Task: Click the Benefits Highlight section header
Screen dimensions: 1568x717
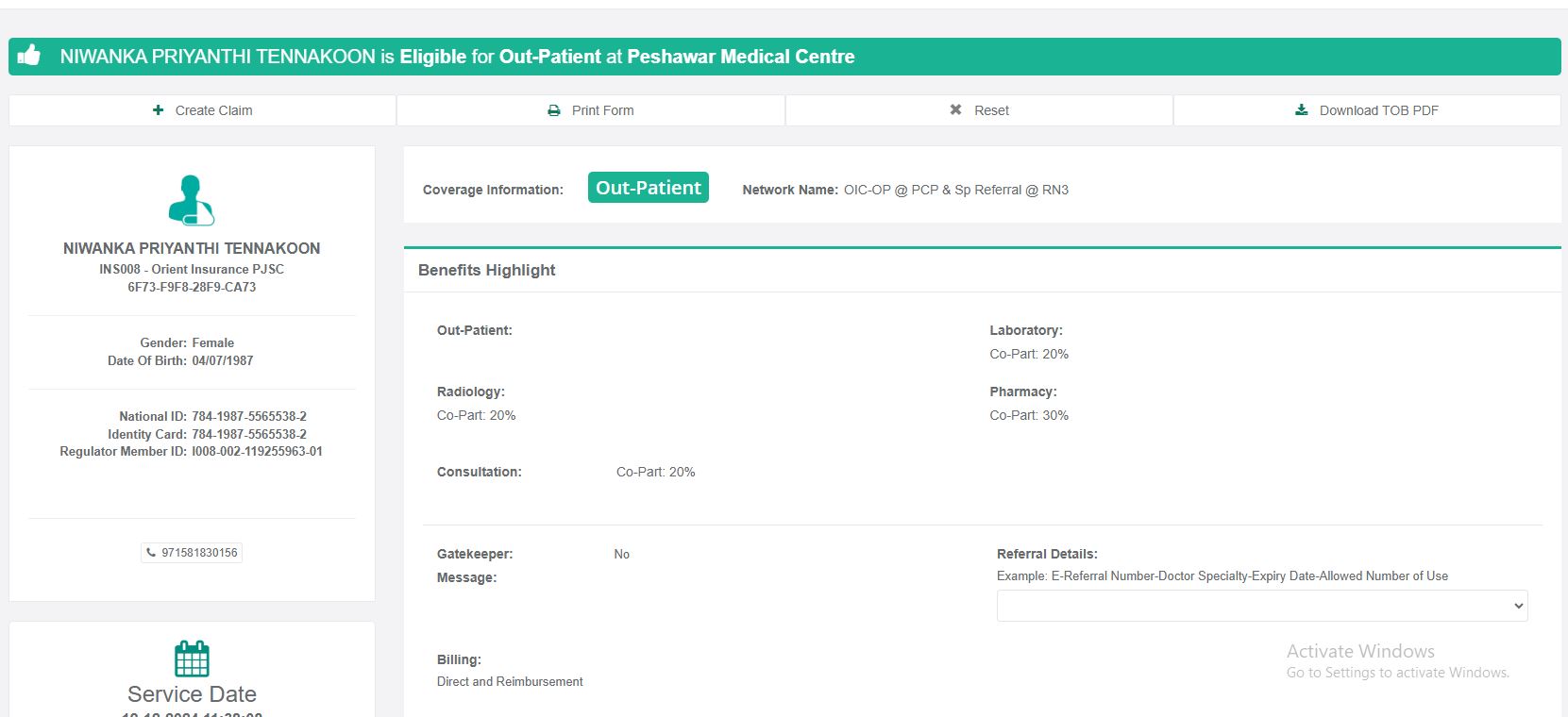Action: point(487,270)
